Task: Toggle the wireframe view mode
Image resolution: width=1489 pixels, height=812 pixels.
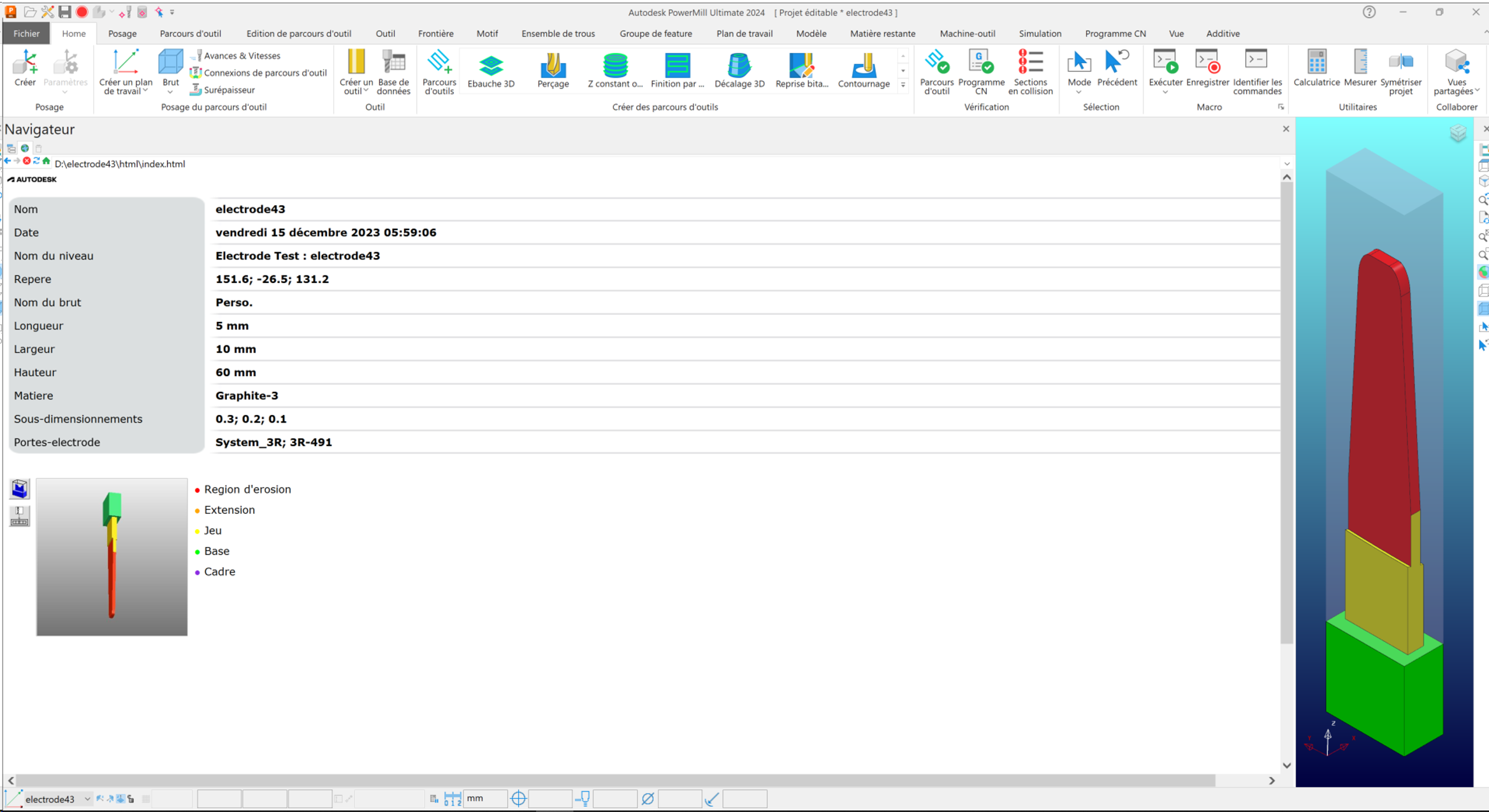Action: pos(1483,291)
